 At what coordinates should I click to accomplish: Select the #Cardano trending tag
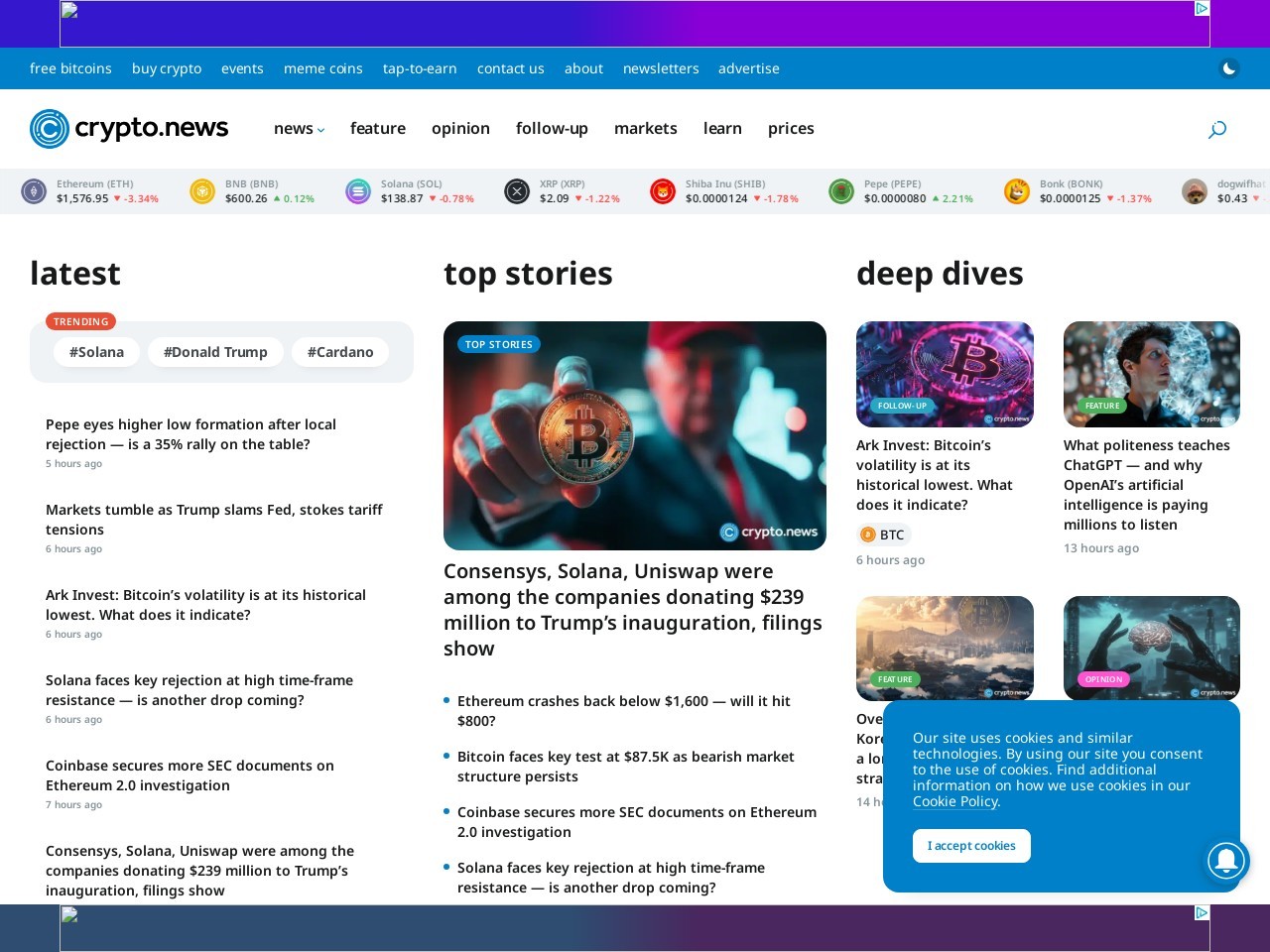(339, 351)
